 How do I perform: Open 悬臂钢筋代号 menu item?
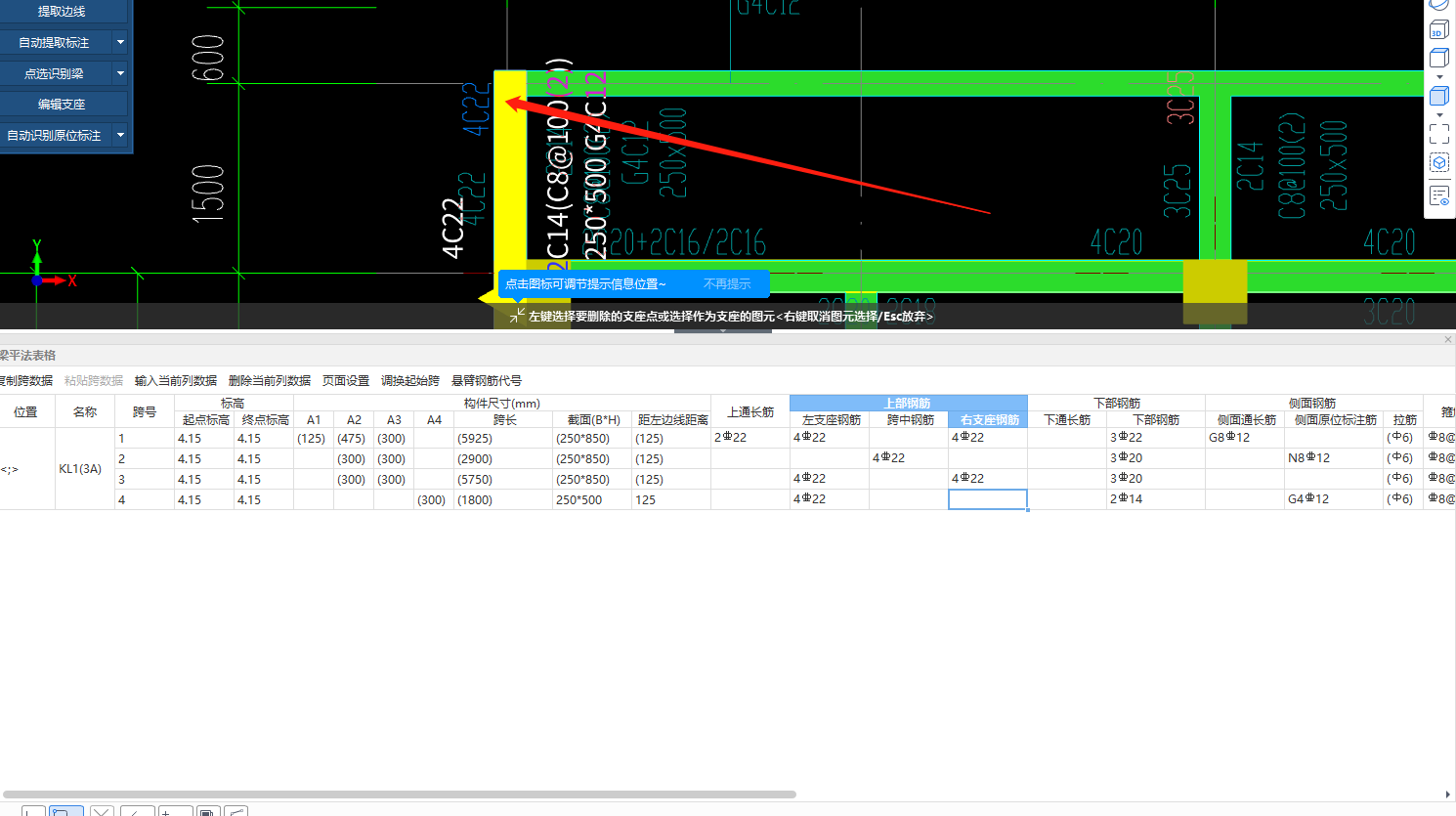click(x=487, y=381)
